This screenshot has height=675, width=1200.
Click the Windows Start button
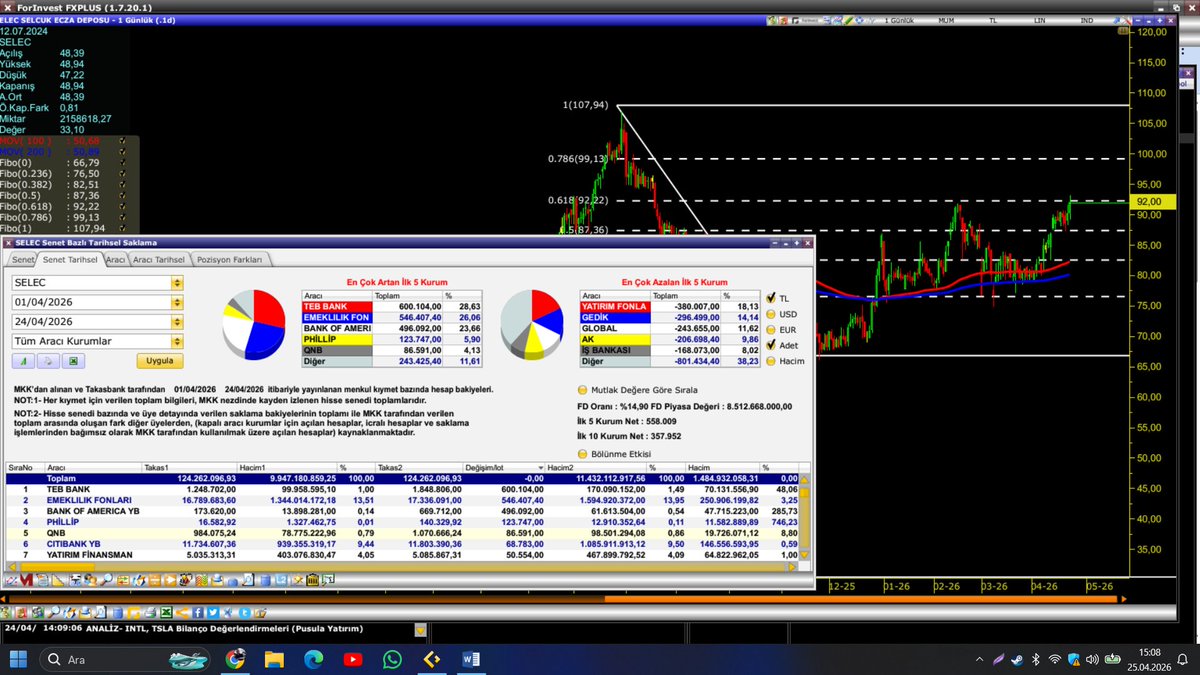[19, 659]
